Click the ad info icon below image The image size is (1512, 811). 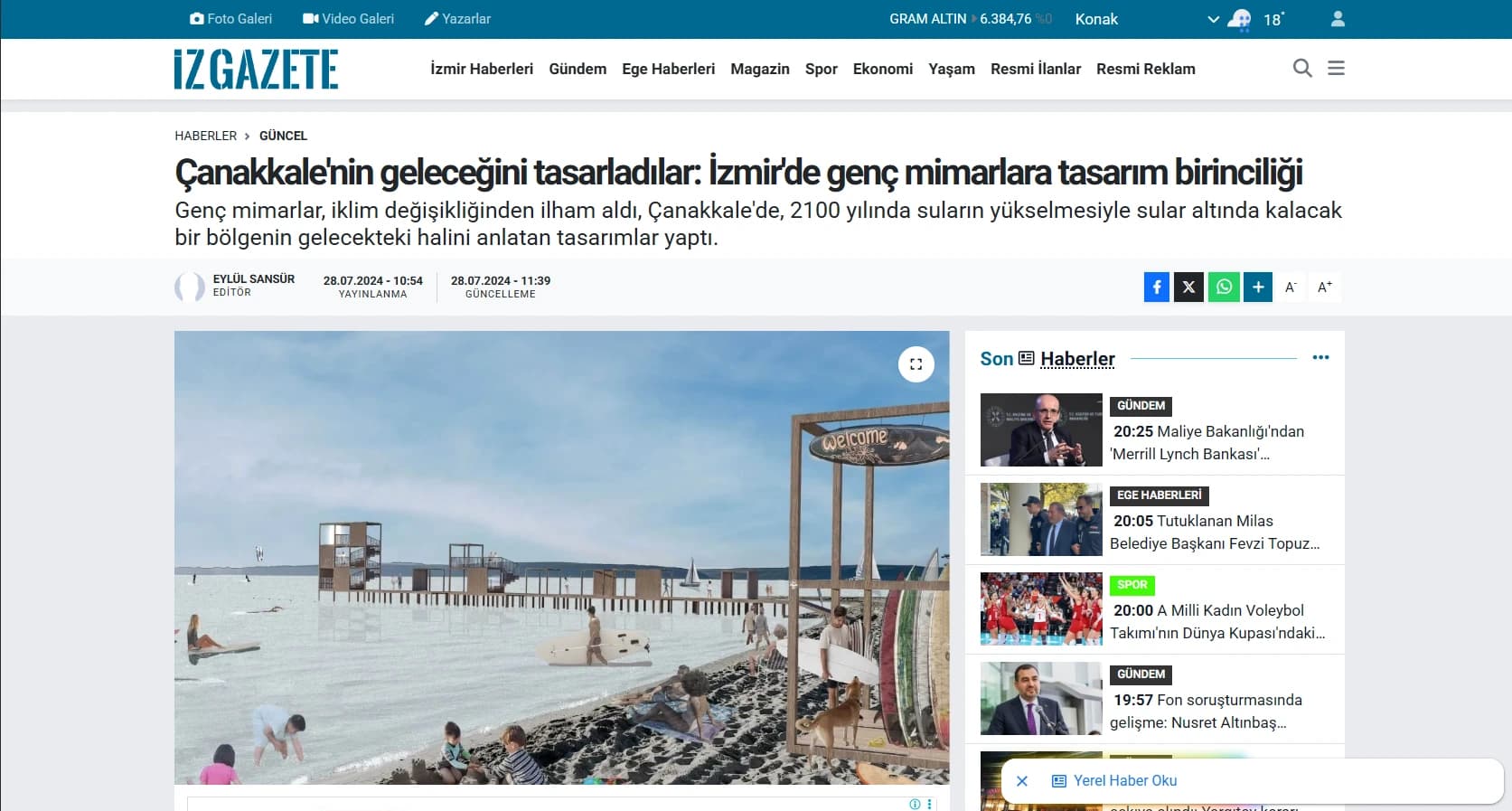[915, 804]
